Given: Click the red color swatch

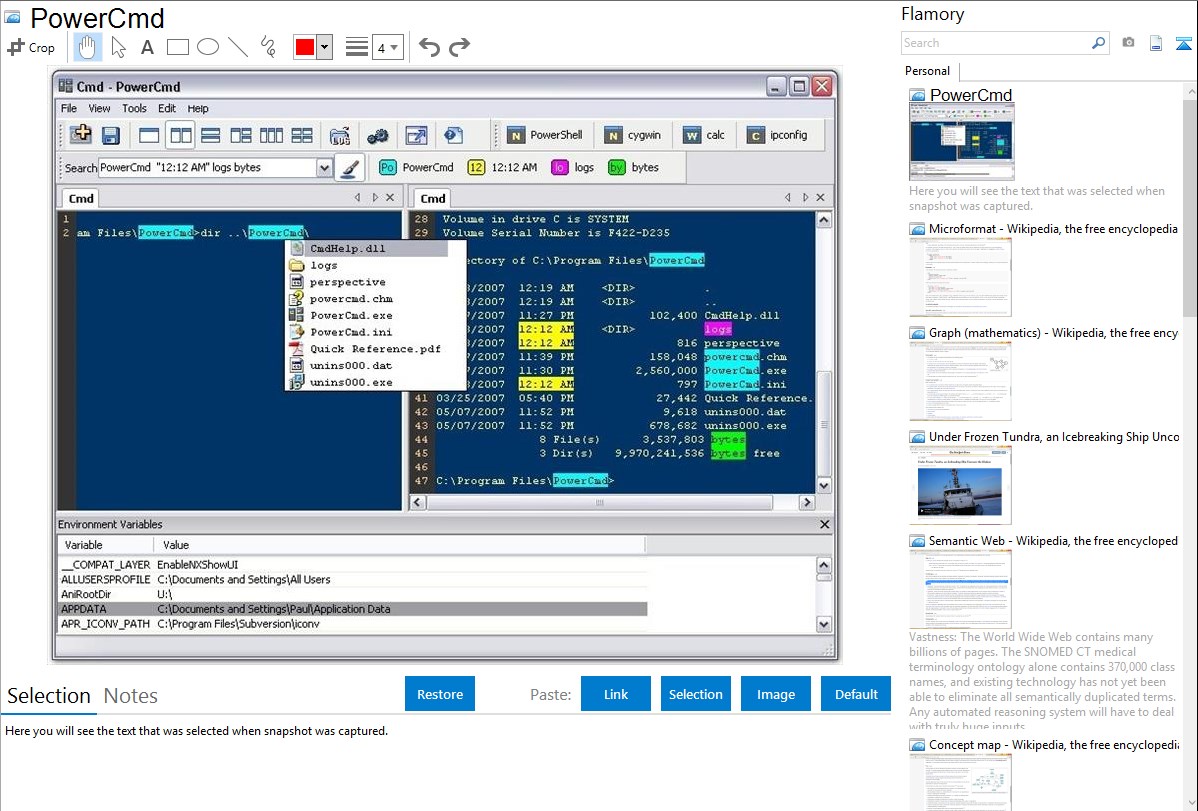Looking at the screenshot, I should point(304,47).
